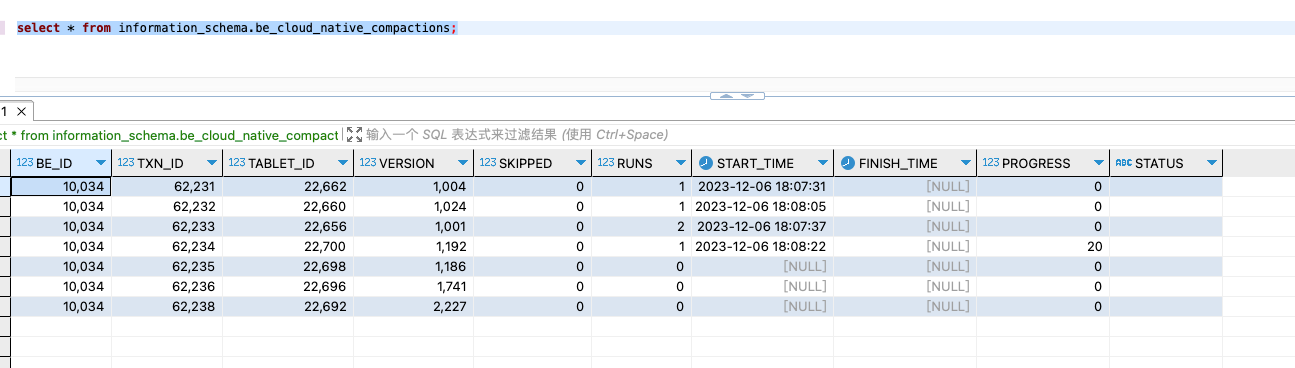Select START_TIME cell 2023-12-06 18:08:22
This screenshot has height=368, width=1295.
762,246
